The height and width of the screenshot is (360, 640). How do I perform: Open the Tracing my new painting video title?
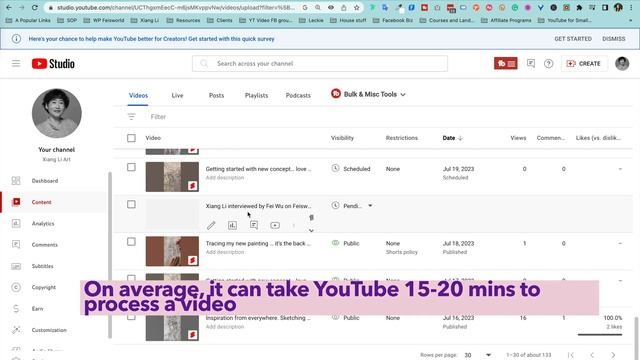(x=258, y=243)
